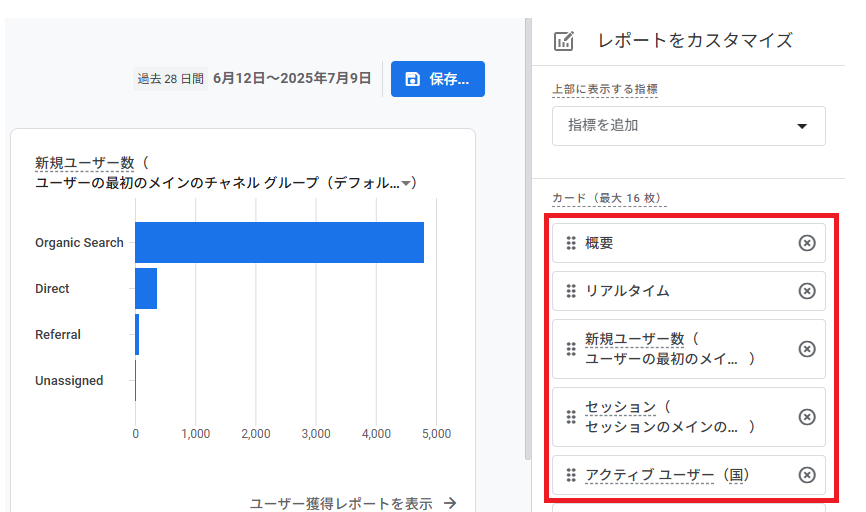Click the 新規ユーザー数 metric title on chart
Image resolution: width=866 pixels, height=512 pixels.
85,163
